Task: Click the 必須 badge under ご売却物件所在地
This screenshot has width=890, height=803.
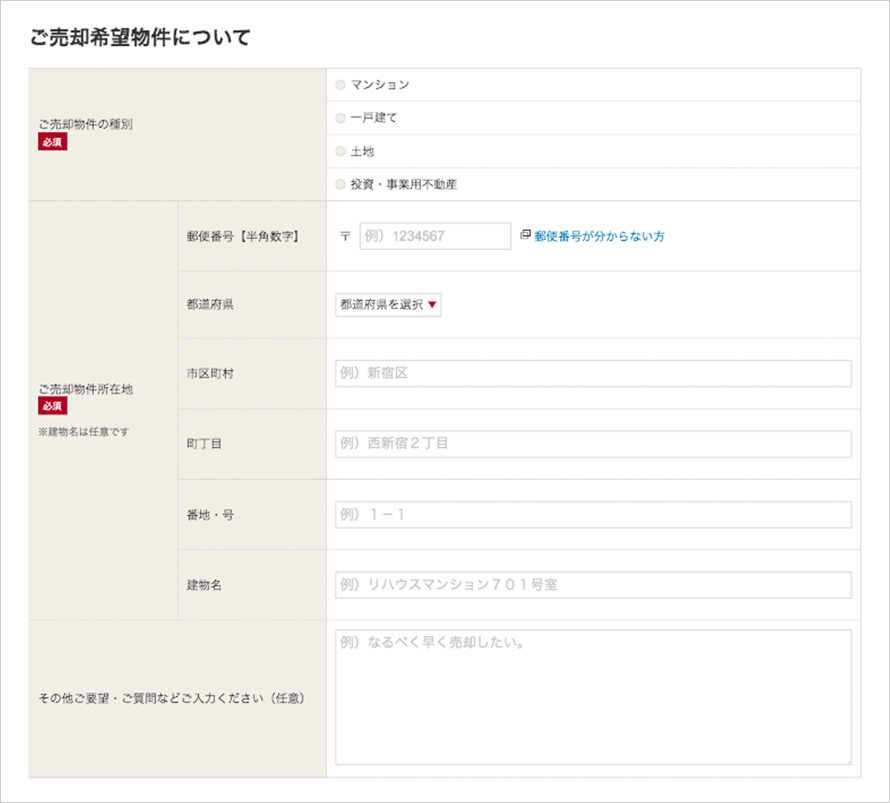Action: pos(53,406)
